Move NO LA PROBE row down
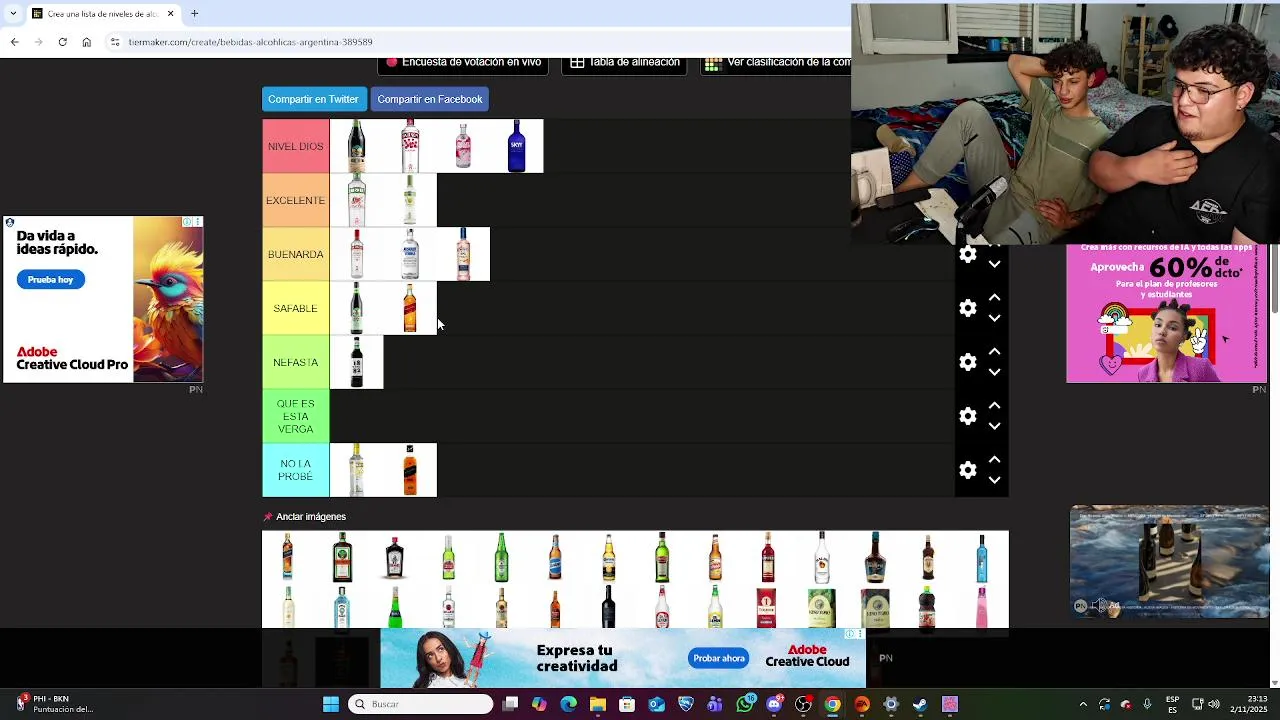The image size is (1280, 720). 994,480
